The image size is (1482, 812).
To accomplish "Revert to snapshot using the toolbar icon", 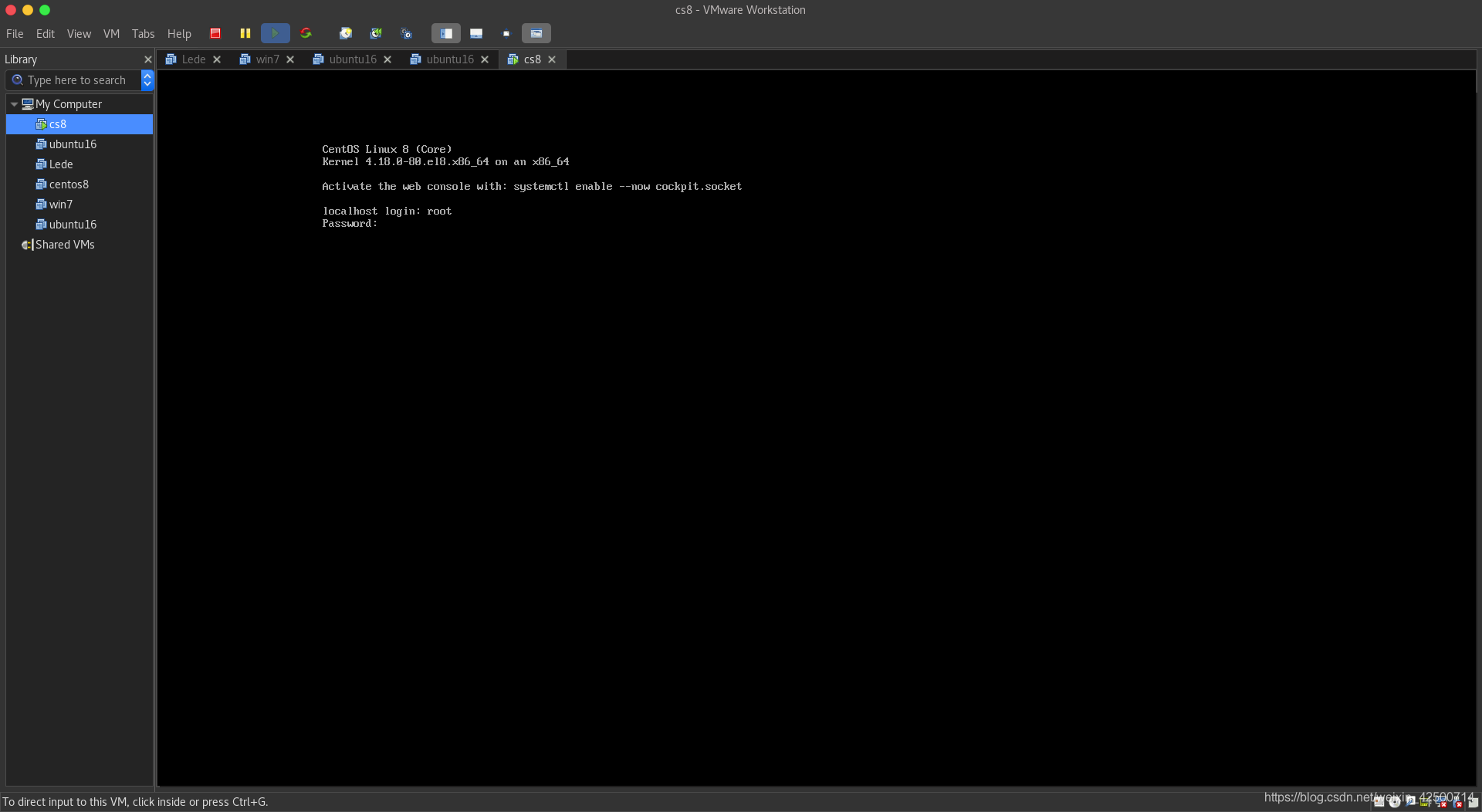I will coord(376,33).
